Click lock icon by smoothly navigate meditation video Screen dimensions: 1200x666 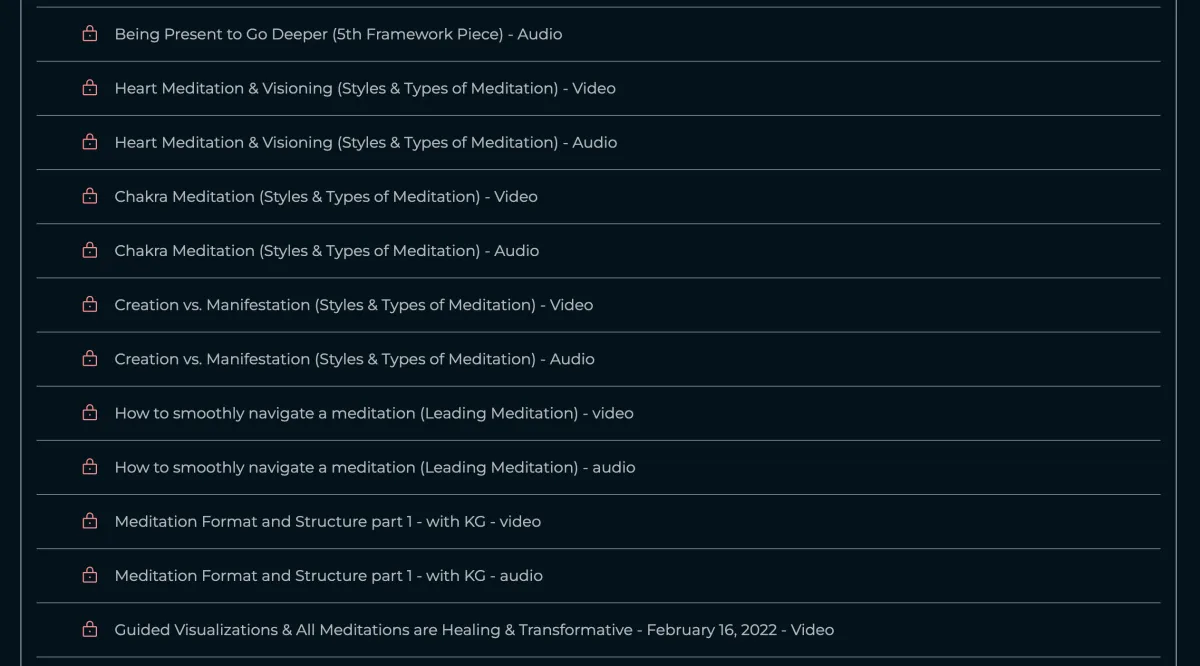pyautogui.click(x=90, y=412)
